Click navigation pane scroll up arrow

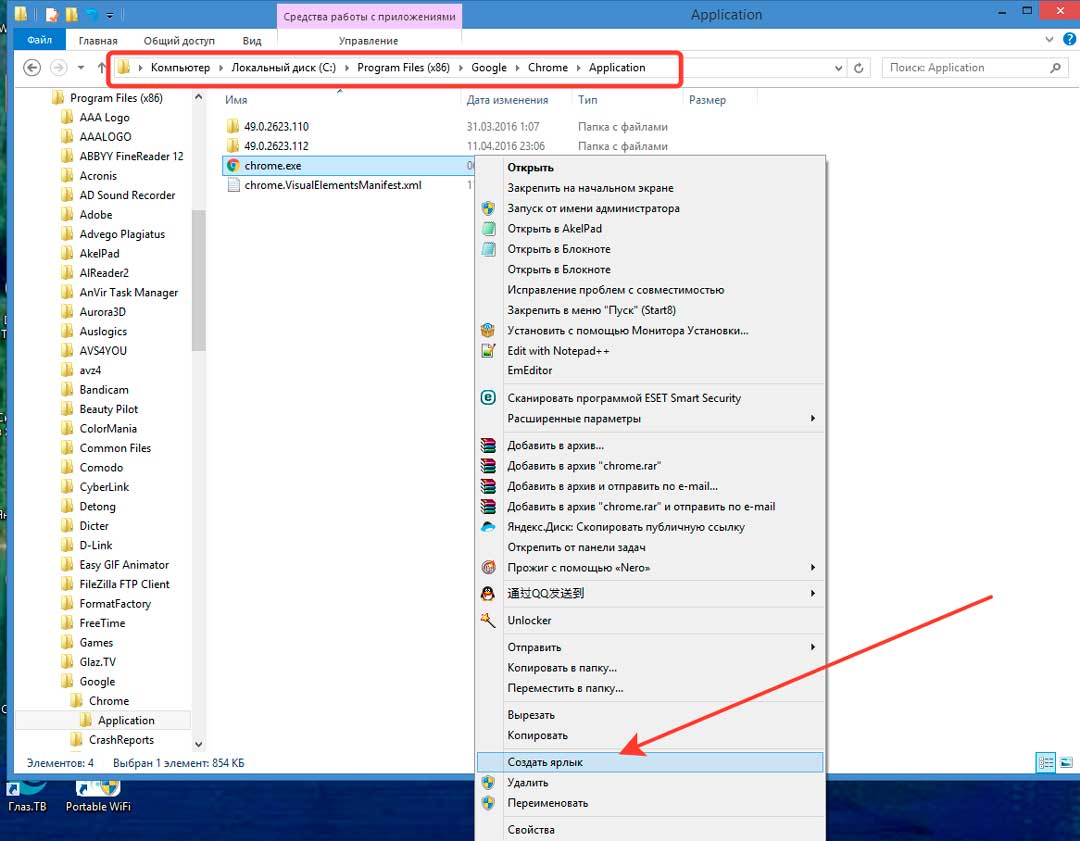click(x=198, y=97)
